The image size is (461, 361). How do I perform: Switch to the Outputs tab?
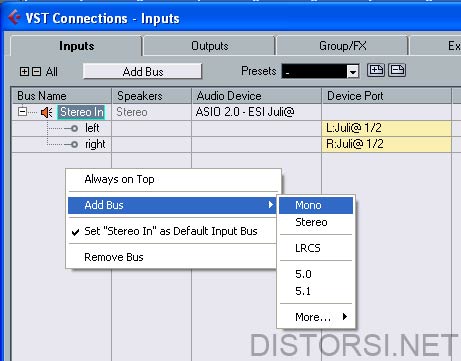pyautogui.click(x=209, y=46)
